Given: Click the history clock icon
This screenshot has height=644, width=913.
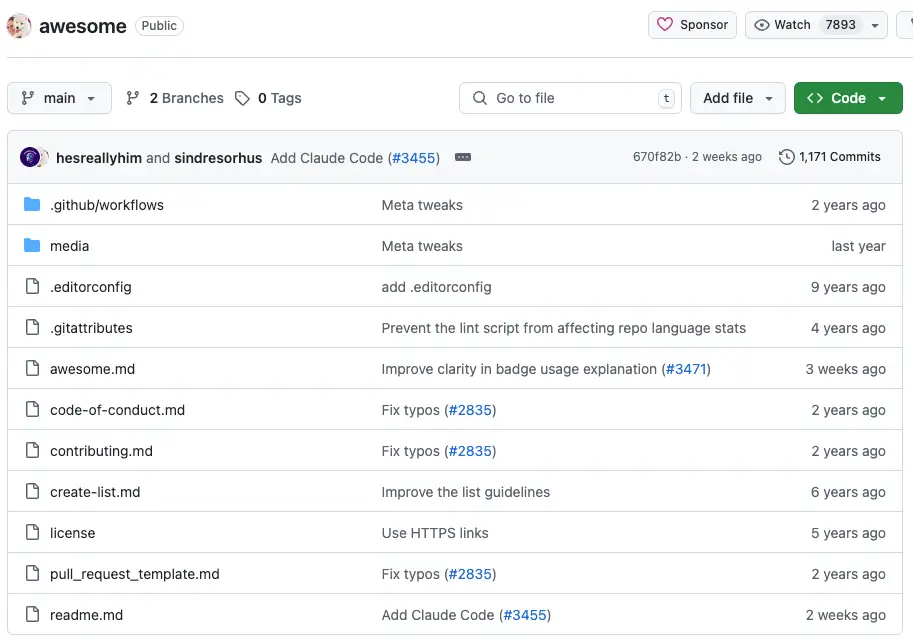Looking at the screenshot, I should click(x=787, y=157).
